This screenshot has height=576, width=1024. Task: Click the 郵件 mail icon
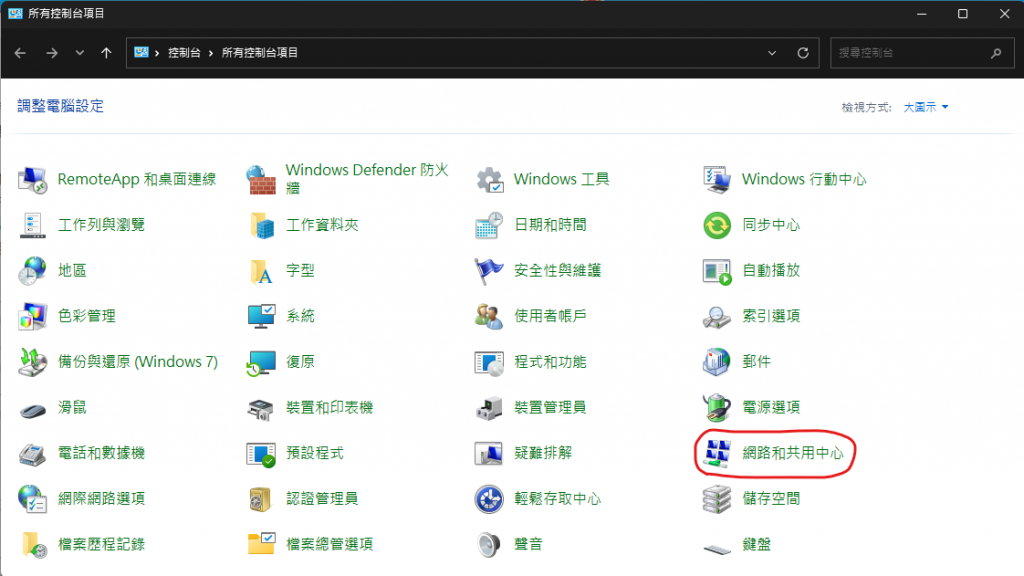717,362
